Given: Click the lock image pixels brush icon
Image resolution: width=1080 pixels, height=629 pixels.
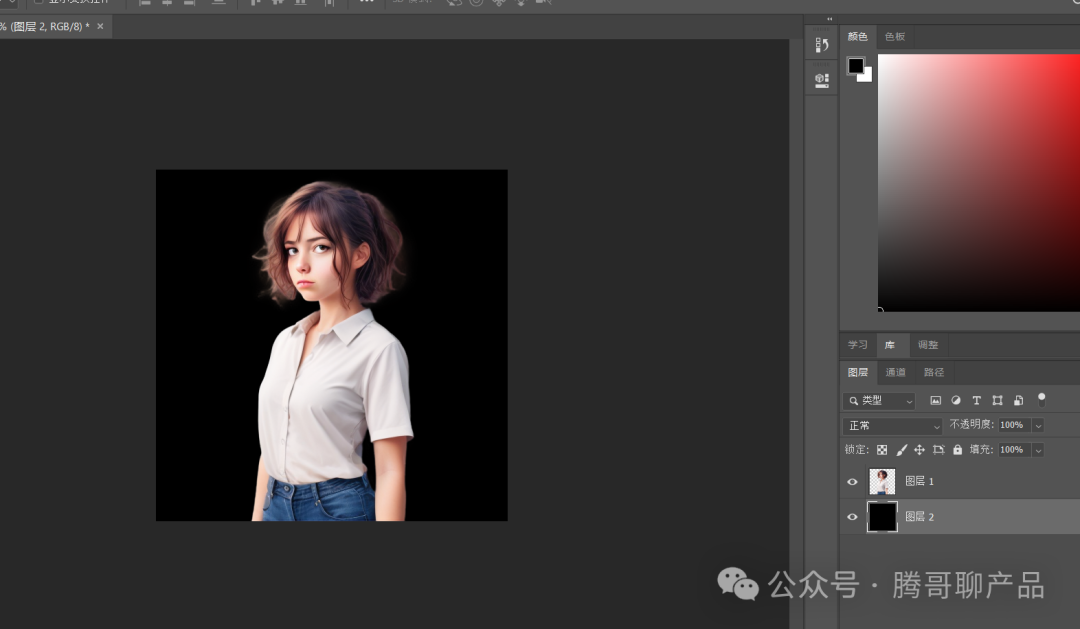Looking at the screenshot, I should point(901,450).
